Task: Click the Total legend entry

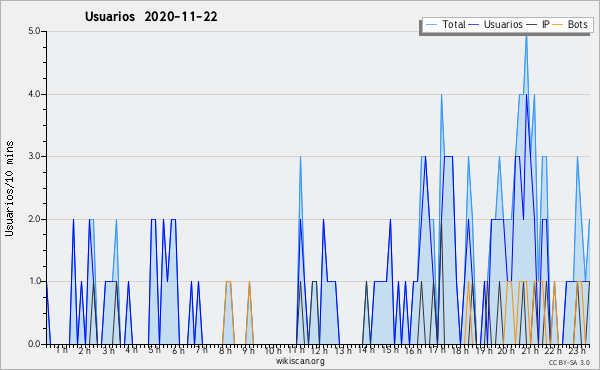Action: click(446, 25)
